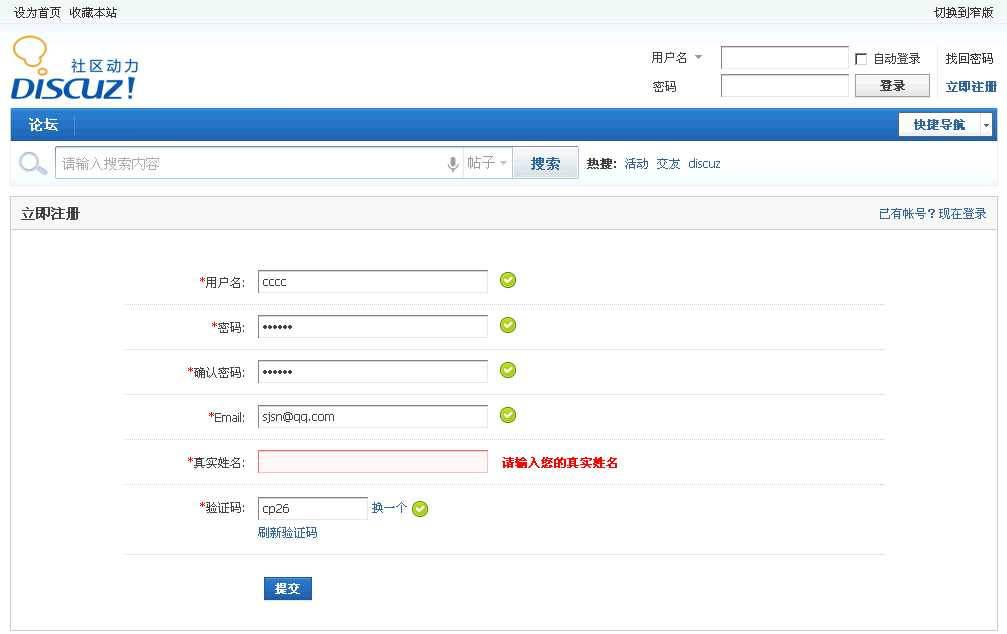The width and height of the screenshot is (1007, 634).
Task: Click green checkmark beside username field
Action: 508,280
